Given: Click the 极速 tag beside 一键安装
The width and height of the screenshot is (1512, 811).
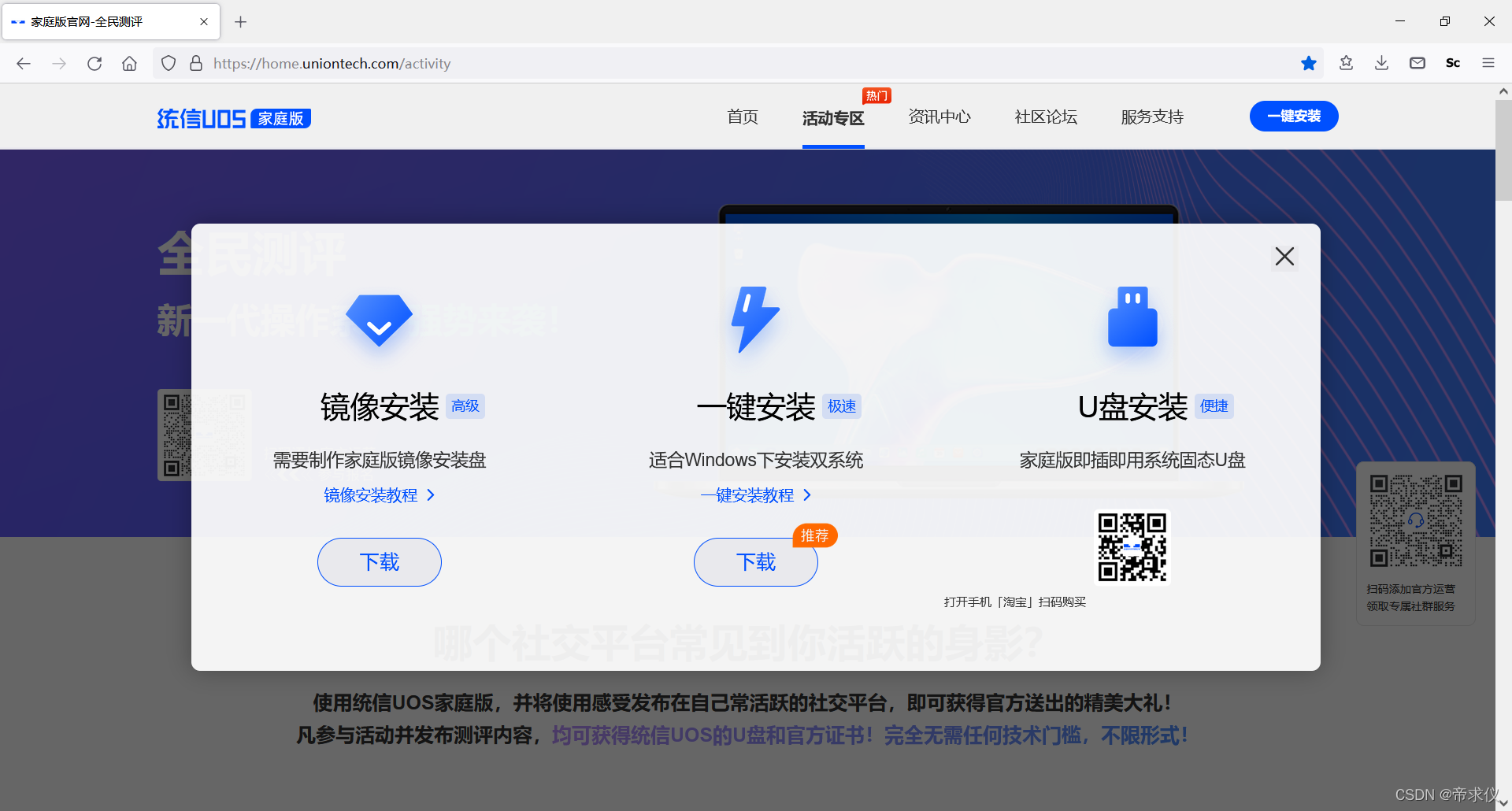Looking at the screenshot, I should coord(842,406).
